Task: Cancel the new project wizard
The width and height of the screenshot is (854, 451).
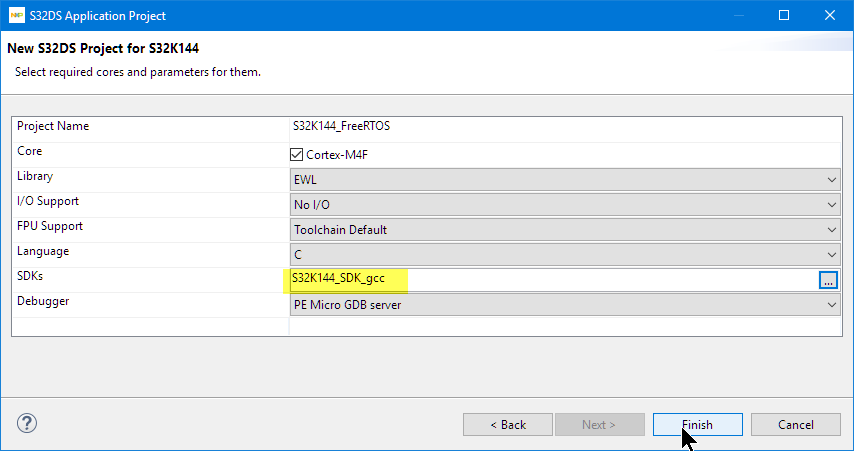Action: [x=796, y=425]
